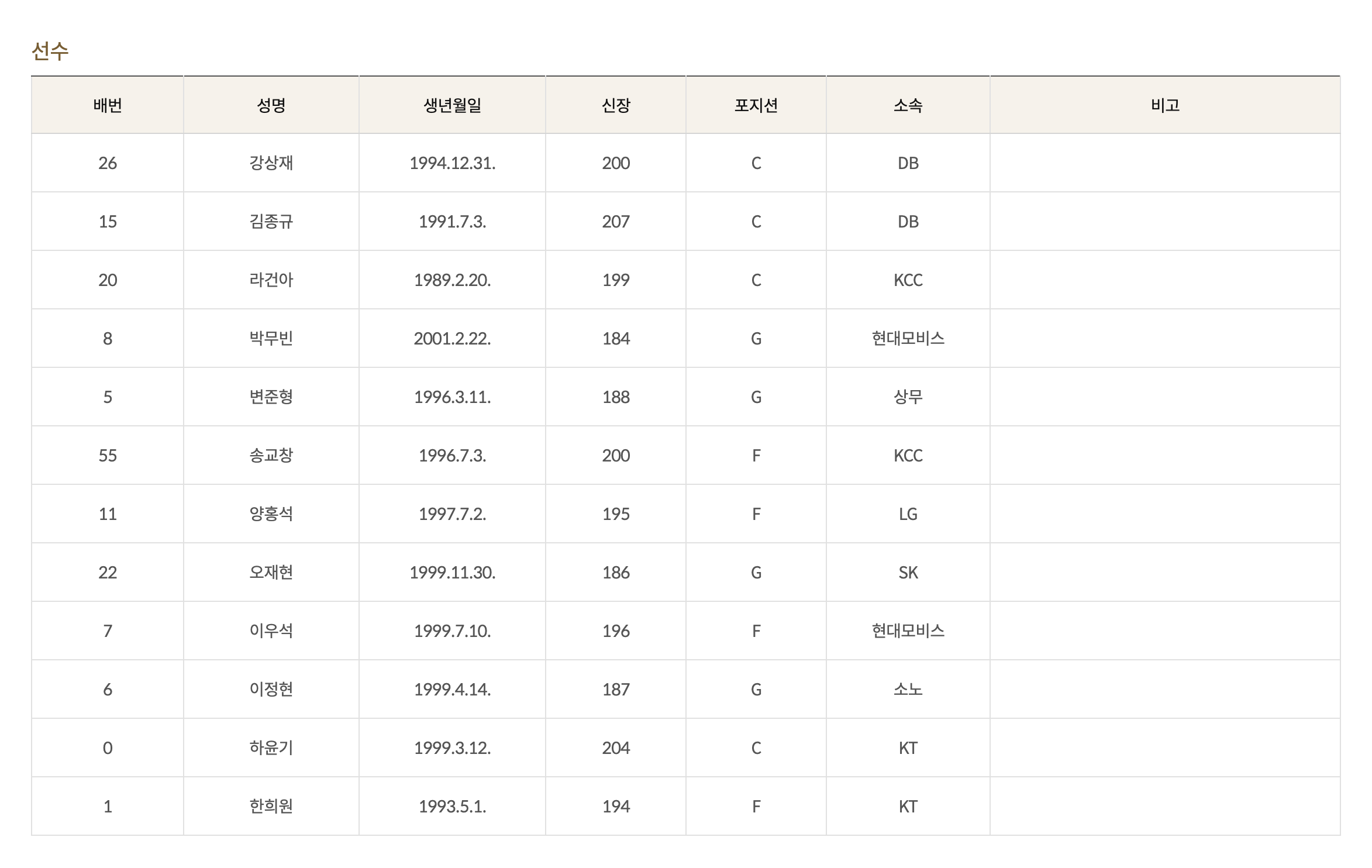Click birthdate 1993.5.1.

452,807
